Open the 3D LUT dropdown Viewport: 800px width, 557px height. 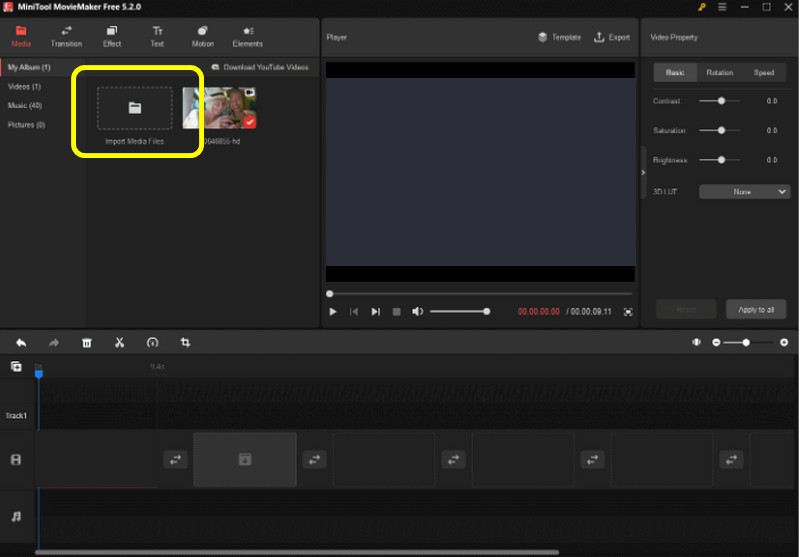click(744, 191)
